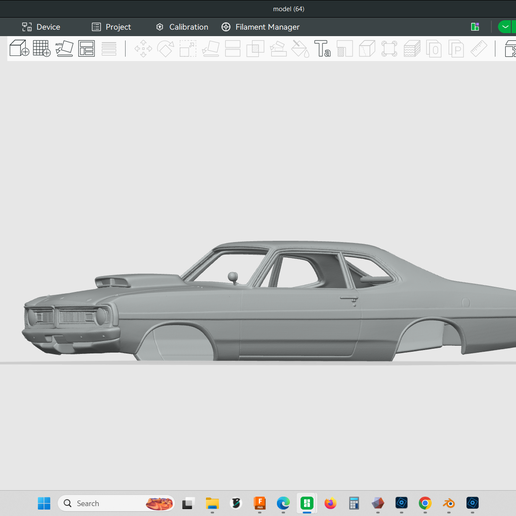516x516 pixels.
Task: Select the Move gizmo arrows icon
Action: [x=143, y=49]
